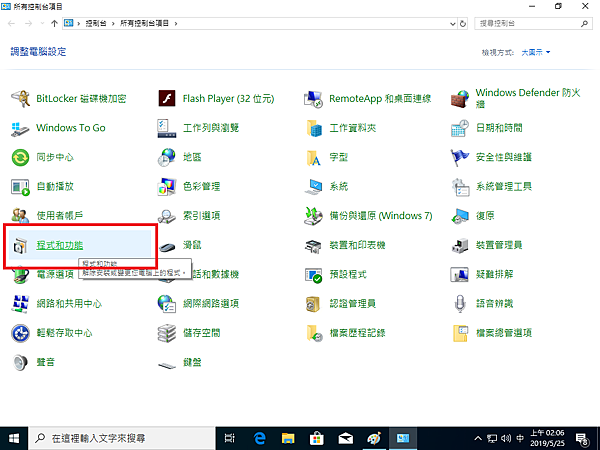Open 裝置和印表機 icon
The image size is (600, 450).
(x=313, y=245)
